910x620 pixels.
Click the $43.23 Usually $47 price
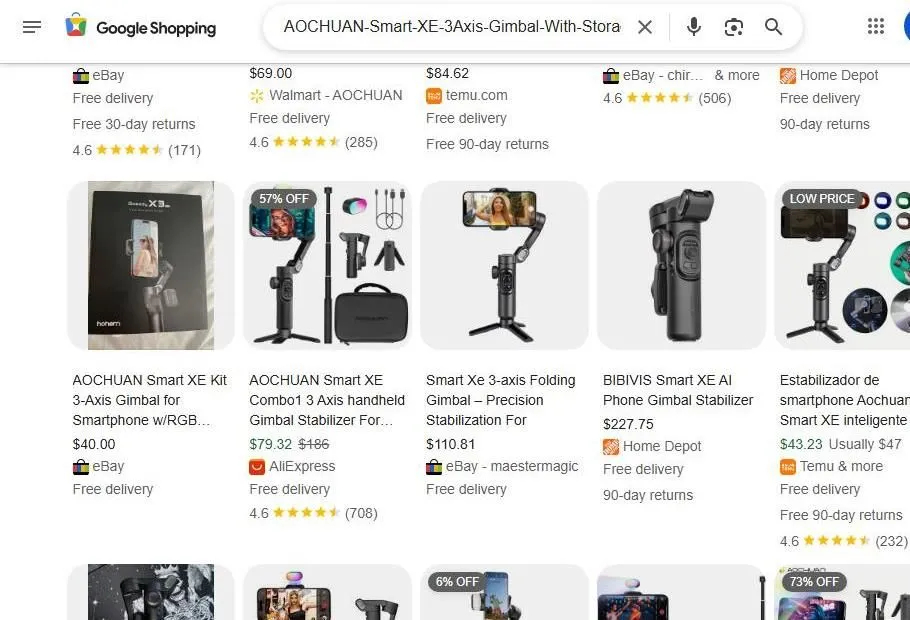[x=840, y=444]
